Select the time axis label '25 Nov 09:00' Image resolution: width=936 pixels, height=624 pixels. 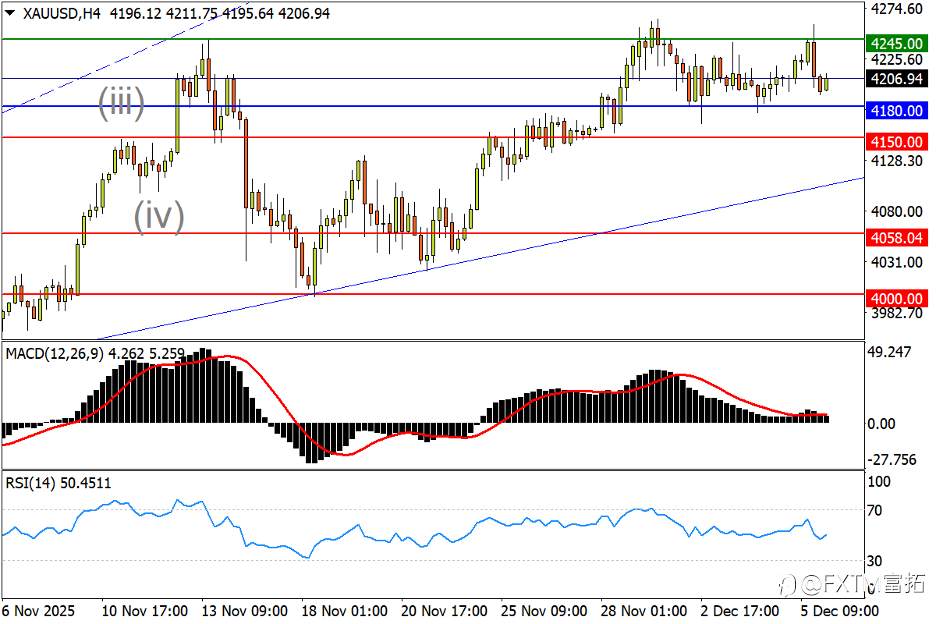pyautogui.click(x=544, y=611)
